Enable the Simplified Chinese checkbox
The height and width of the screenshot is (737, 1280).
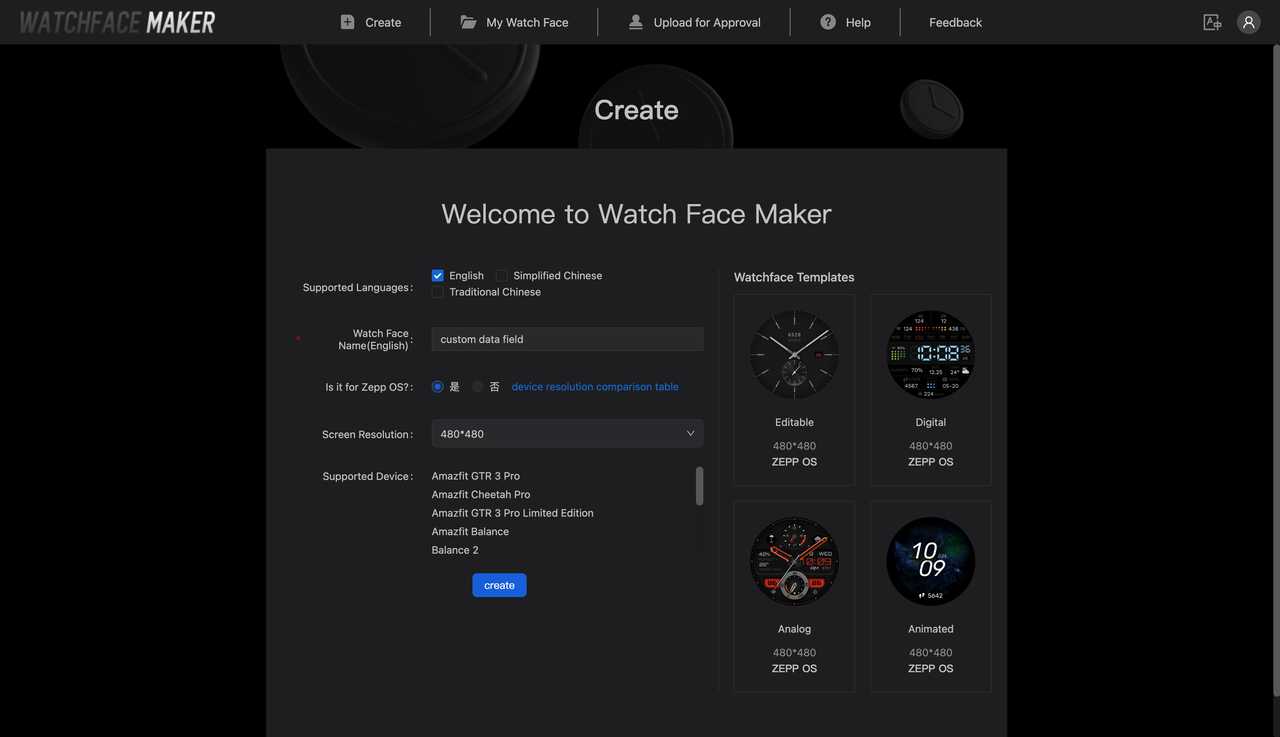point(502,275)
